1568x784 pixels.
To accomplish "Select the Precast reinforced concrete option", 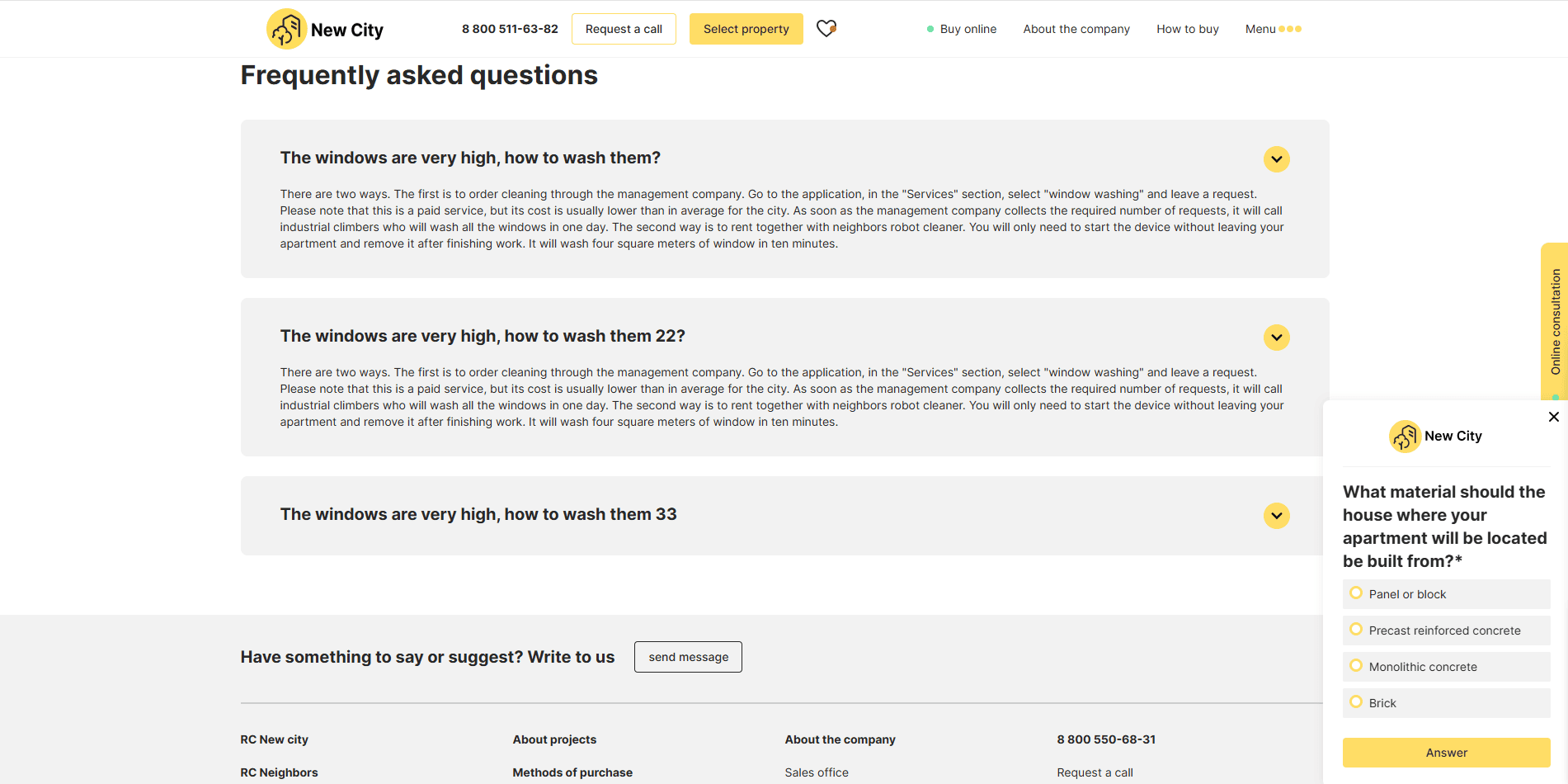I will coord(1356,630).
